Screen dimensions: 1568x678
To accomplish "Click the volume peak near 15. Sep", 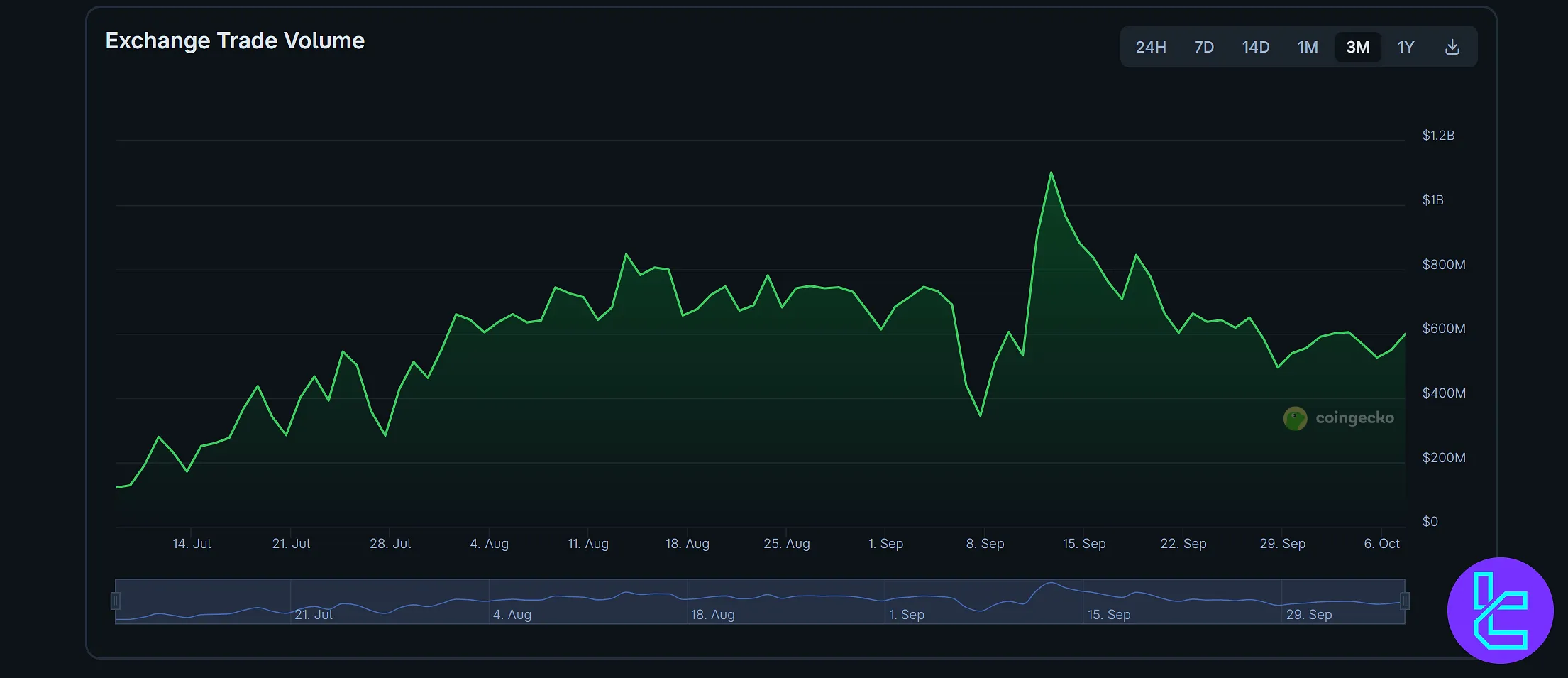I will [x=1051, y=173].
